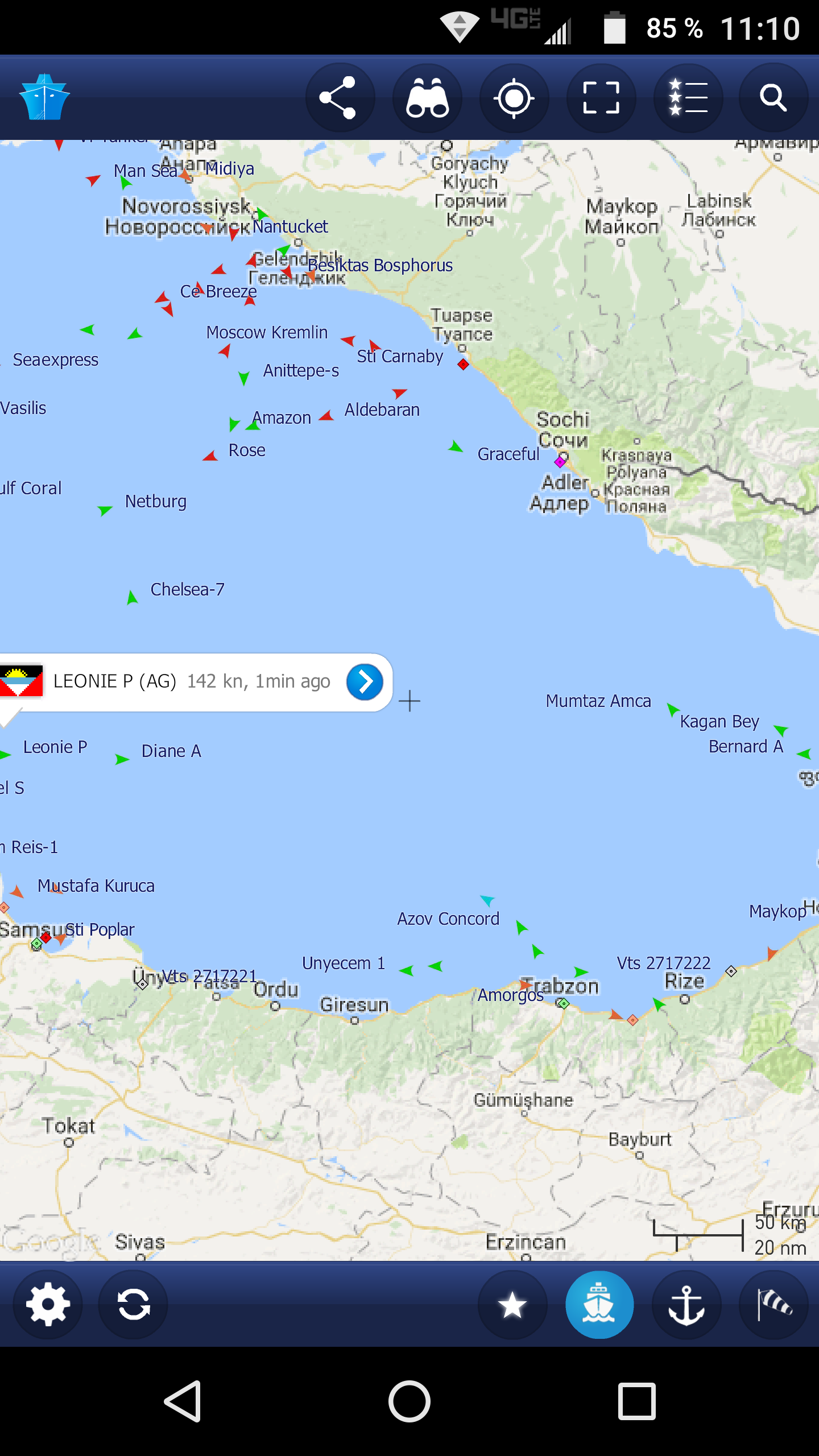
Task: Refresh the map data
Action: pos(134,1304)
